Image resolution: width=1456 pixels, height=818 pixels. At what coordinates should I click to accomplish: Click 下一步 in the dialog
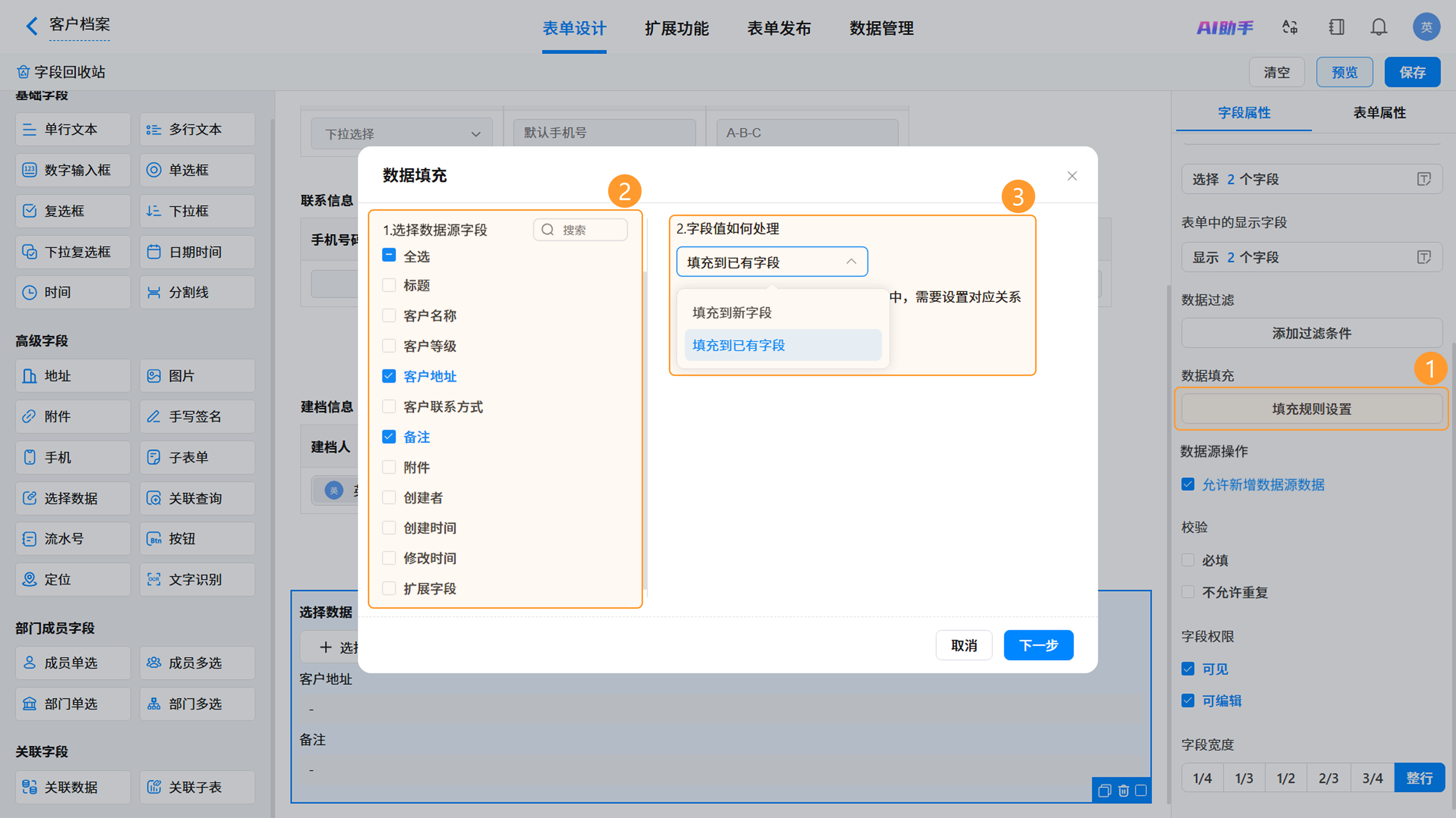(1038, 645)
